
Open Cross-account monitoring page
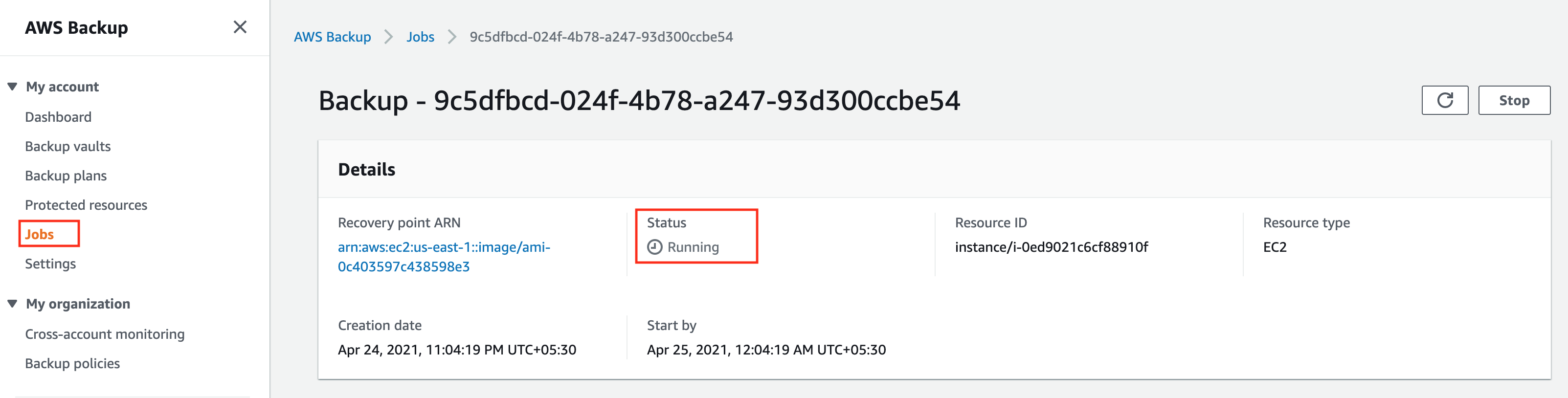point(105,334)
